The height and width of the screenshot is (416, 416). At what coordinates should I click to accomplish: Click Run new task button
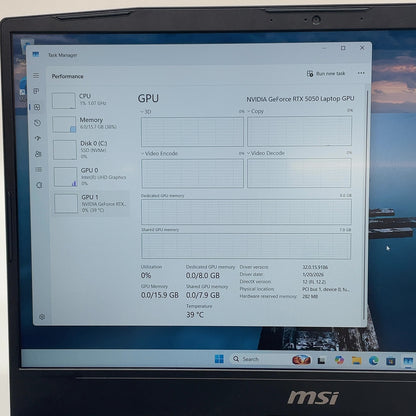[326, 73]
